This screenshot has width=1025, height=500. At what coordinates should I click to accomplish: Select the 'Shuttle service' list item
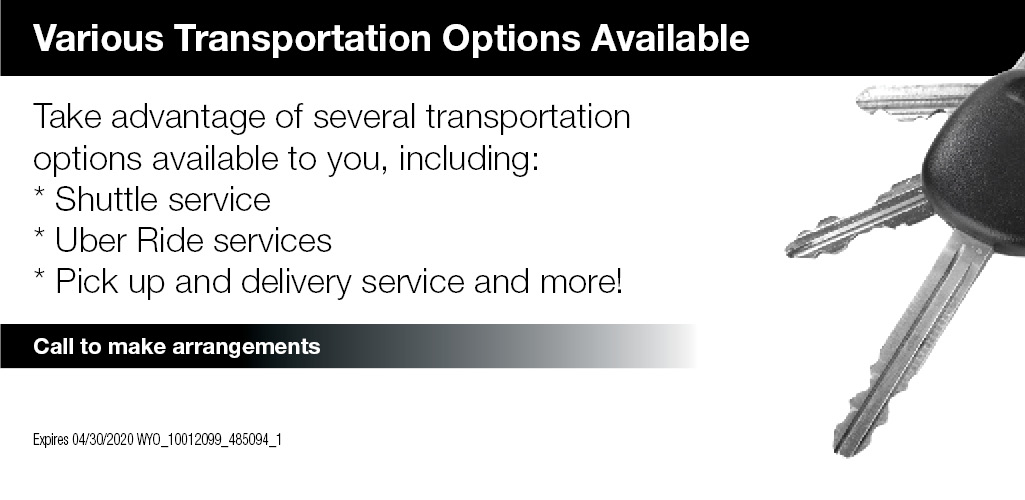click(163, 200)
